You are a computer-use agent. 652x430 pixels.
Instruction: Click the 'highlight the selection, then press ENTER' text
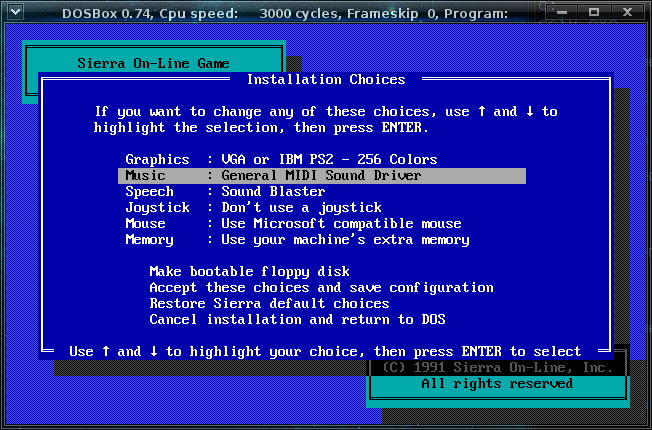261,128
